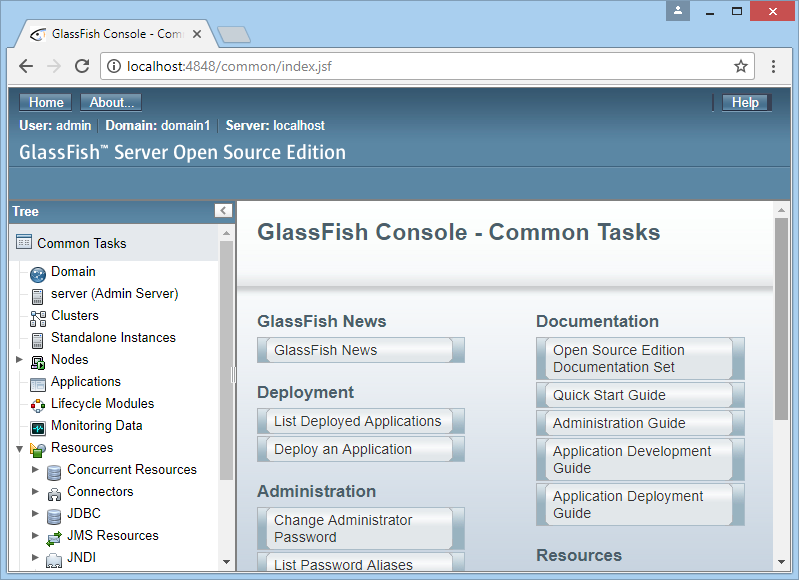
Task: Click the Monitoring Data chart icon
Action: coord(38,428)
